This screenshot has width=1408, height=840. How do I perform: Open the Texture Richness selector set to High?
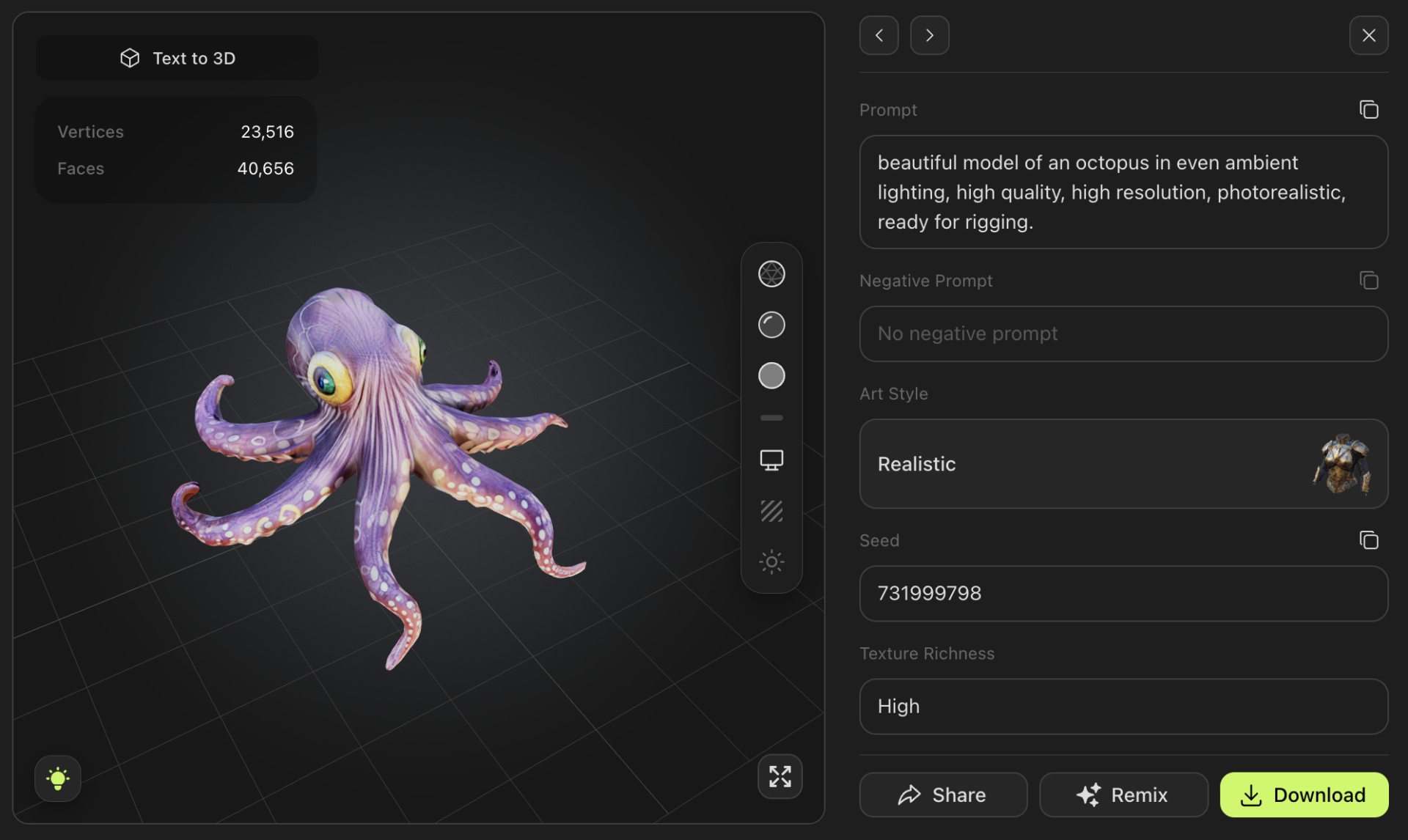point(1123,706)
